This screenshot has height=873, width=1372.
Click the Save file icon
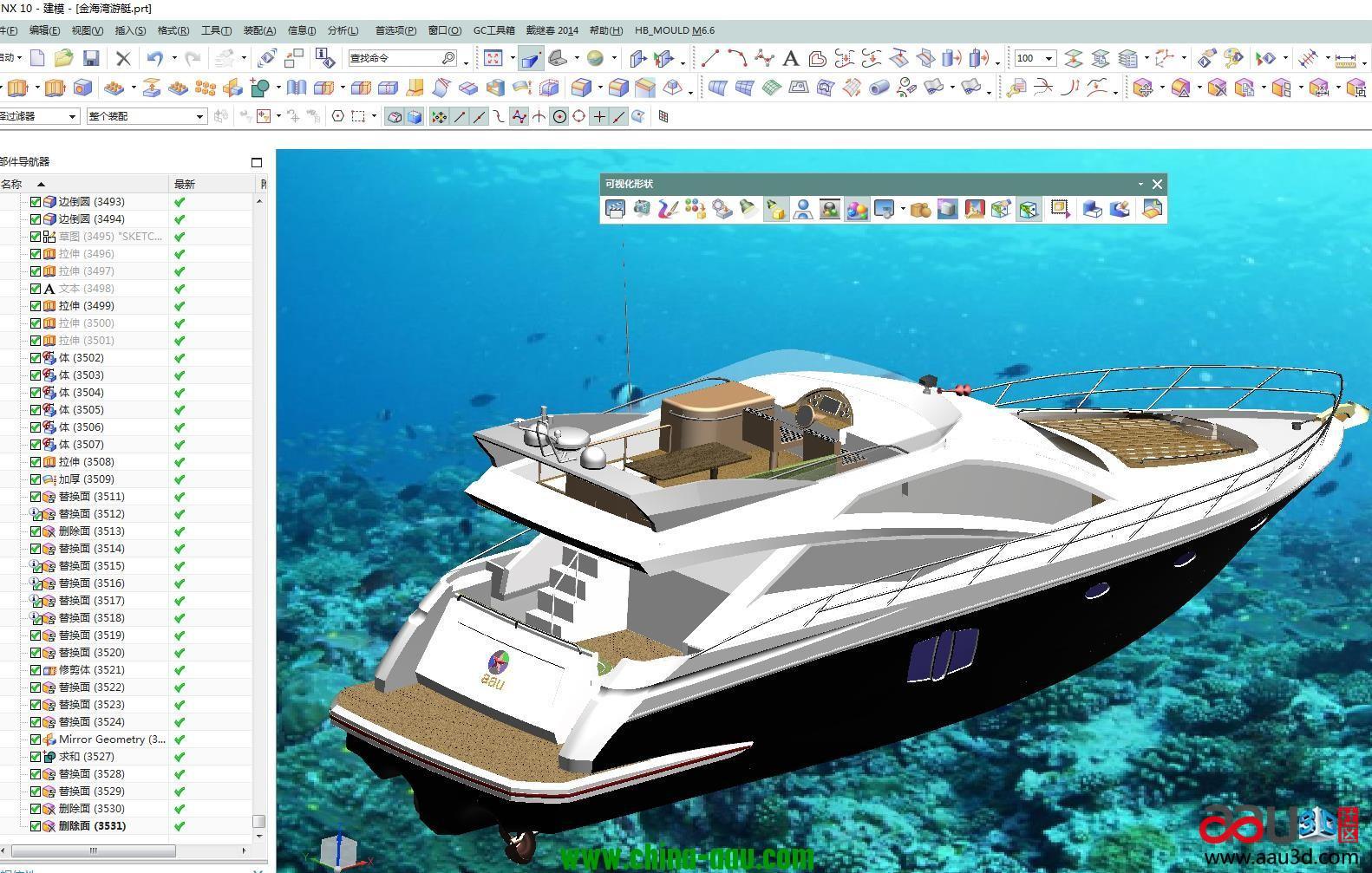pos(91,58)
